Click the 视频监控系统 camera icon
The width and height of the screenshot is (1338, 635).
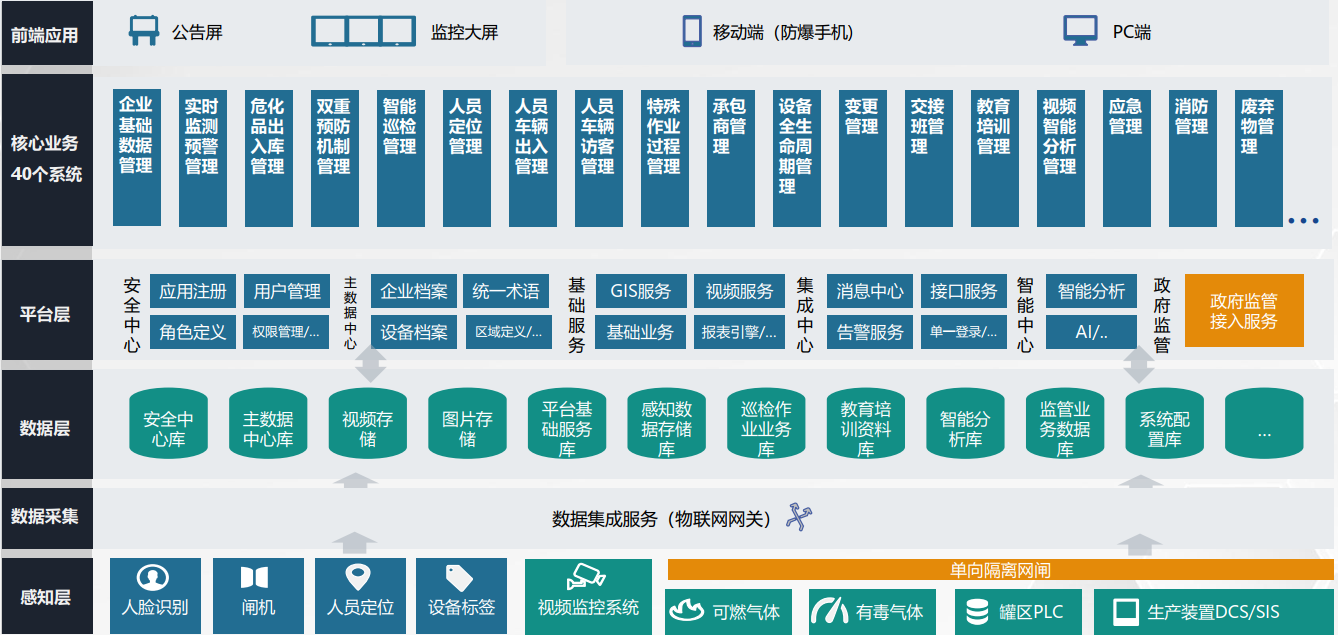click(x=586, y=577)
